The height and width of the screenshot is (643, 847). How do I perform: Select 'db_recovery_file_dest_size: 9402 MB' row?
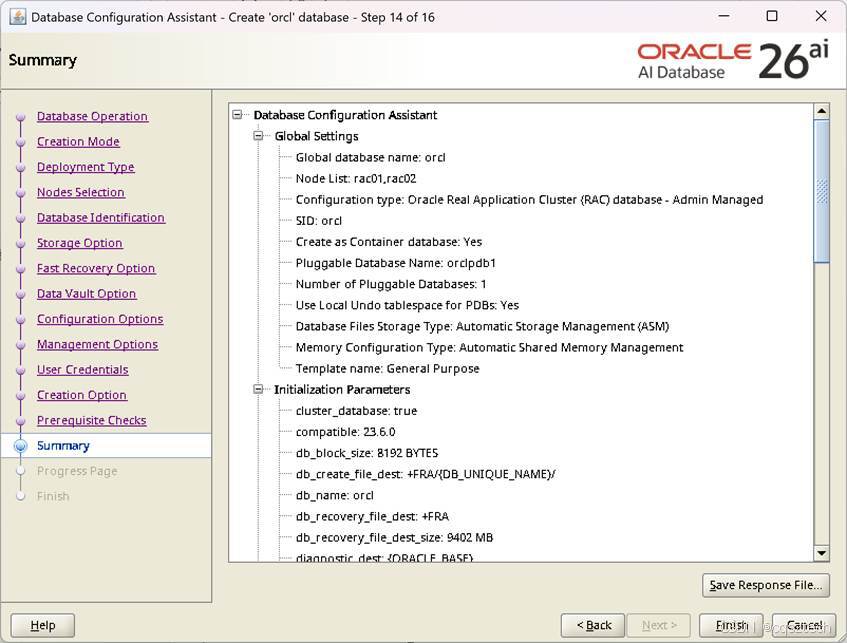(394, 537)
